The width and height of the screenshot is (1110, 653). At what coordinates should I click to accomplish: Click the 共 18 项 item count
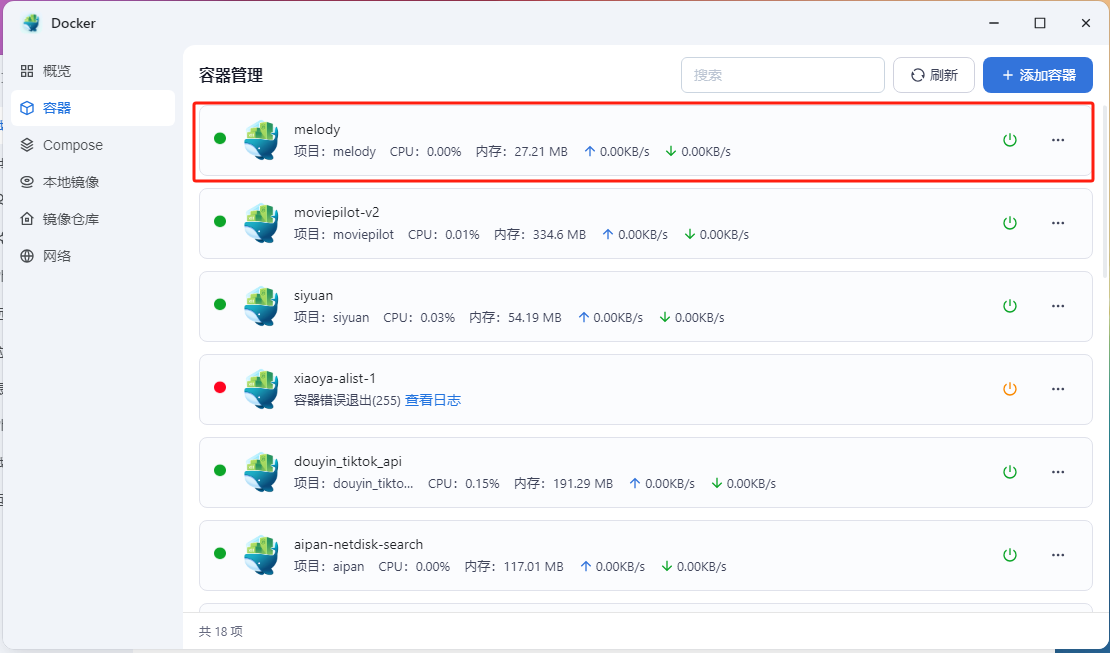point(221,631)
